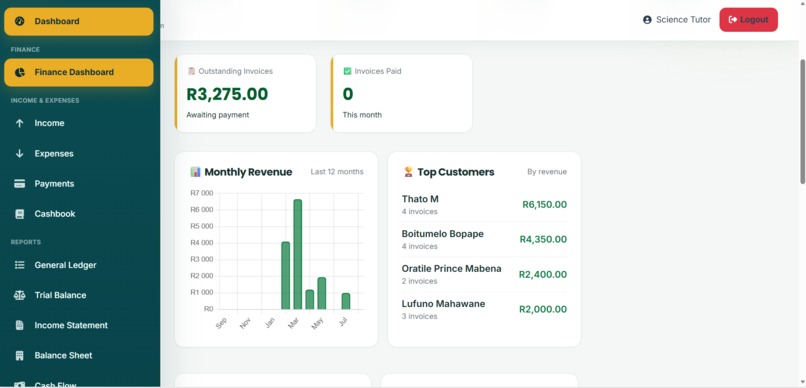Click the Last 12 months label
This screenshot has width=806, height=388.
337,172
